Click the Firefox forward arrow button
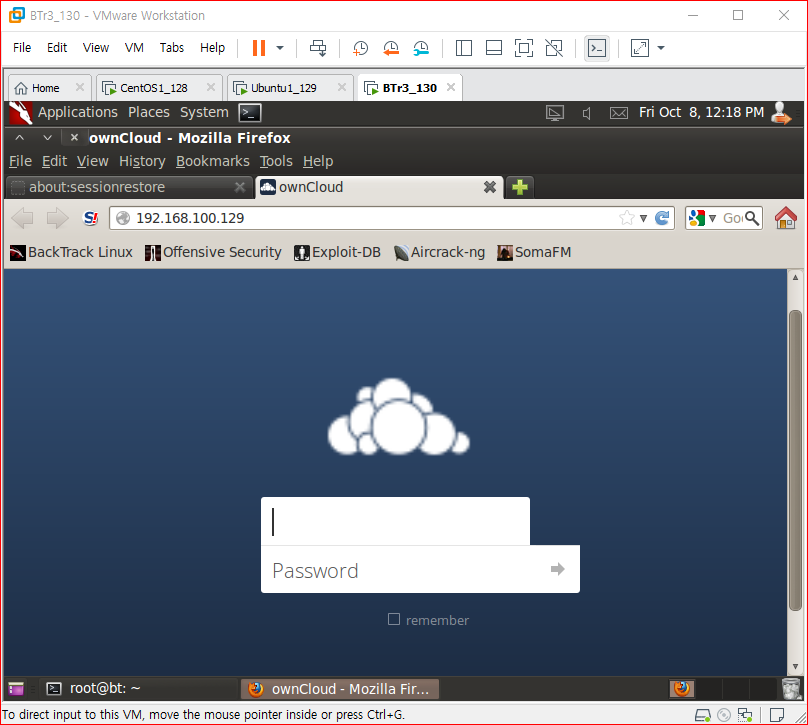The image size is (808, 725). 57,218
